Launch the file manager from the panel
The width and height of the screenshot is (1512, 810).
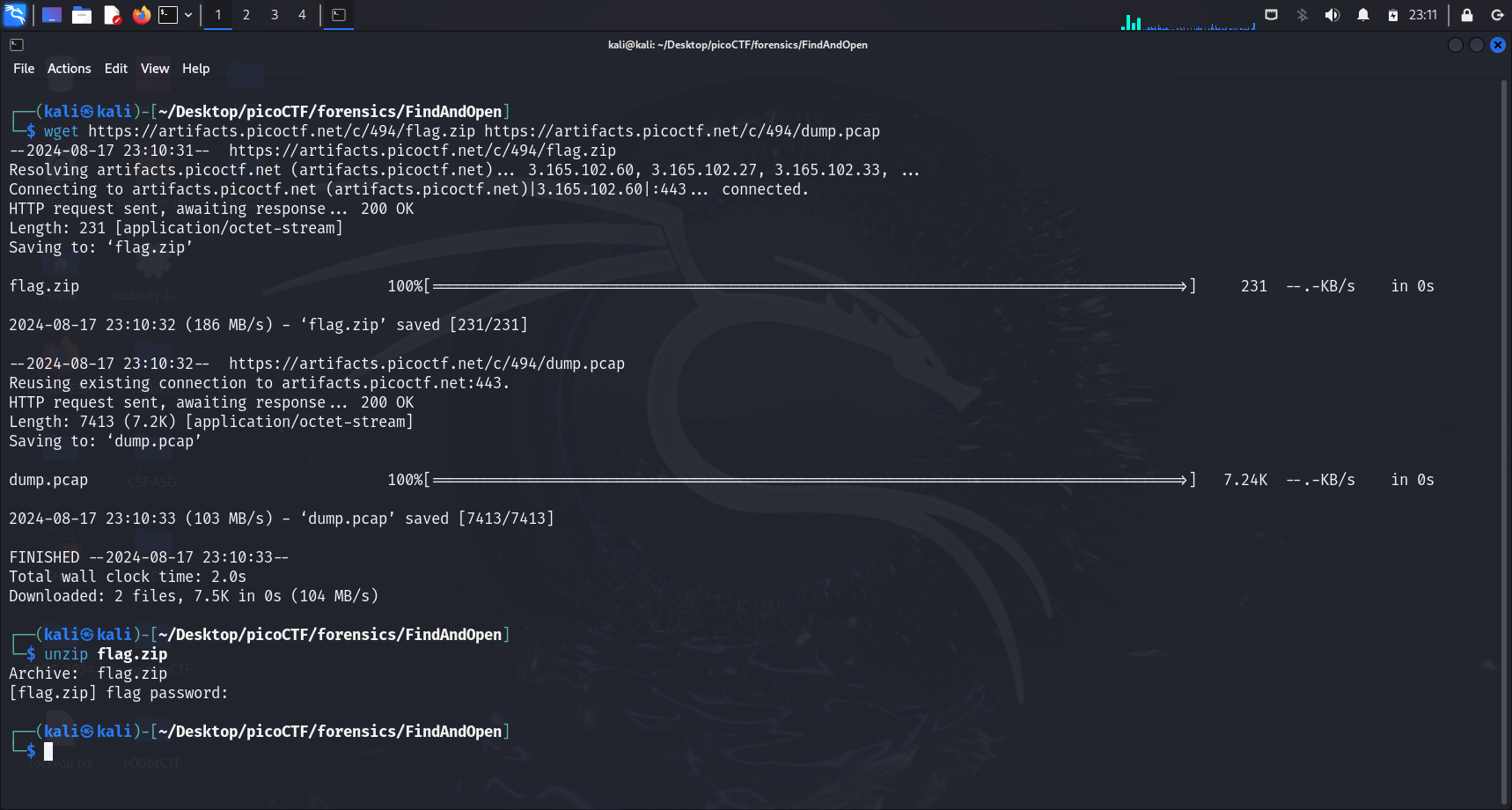tap(82, 15)
